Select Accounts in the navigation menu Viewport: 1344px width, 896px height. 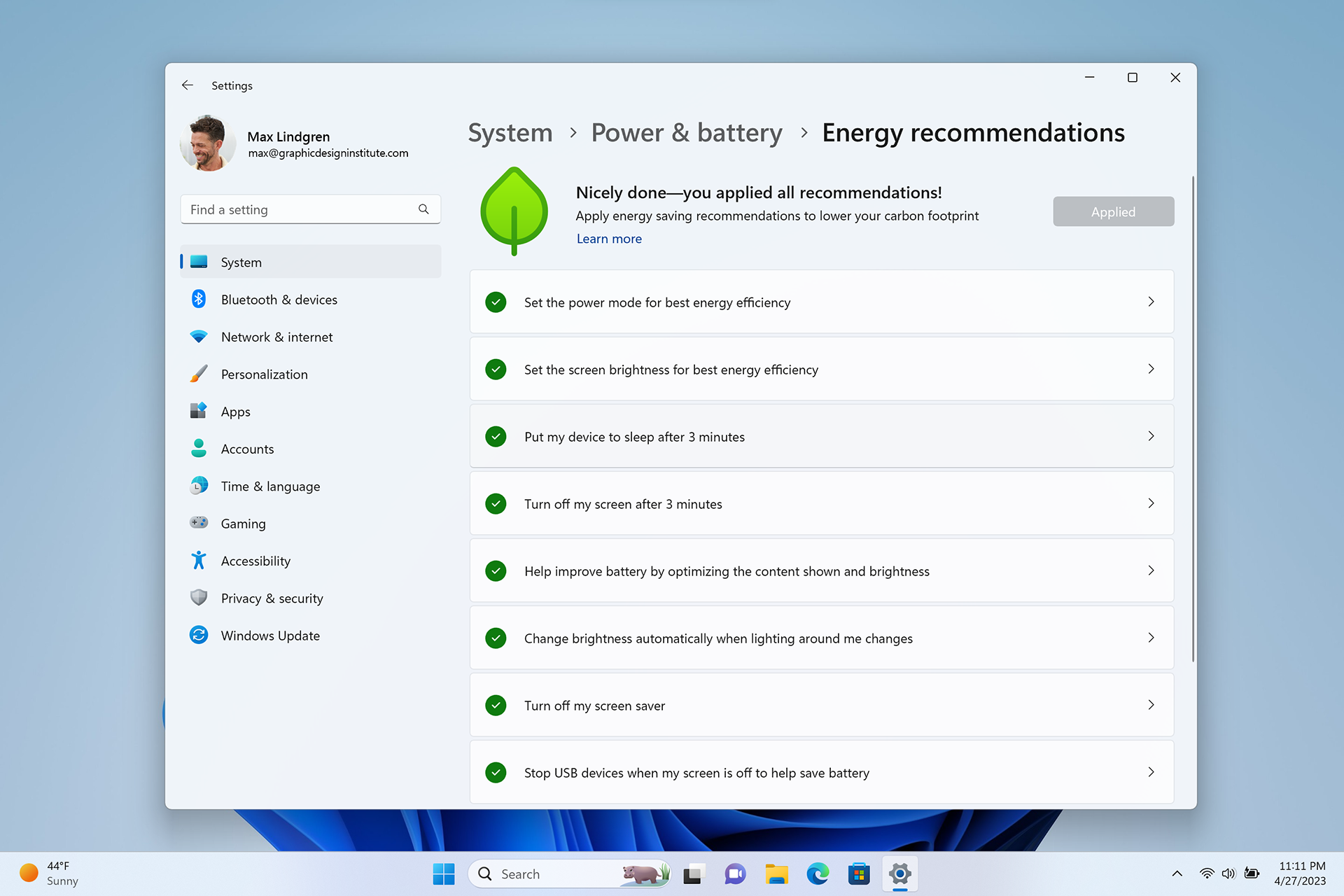point(247,448)
